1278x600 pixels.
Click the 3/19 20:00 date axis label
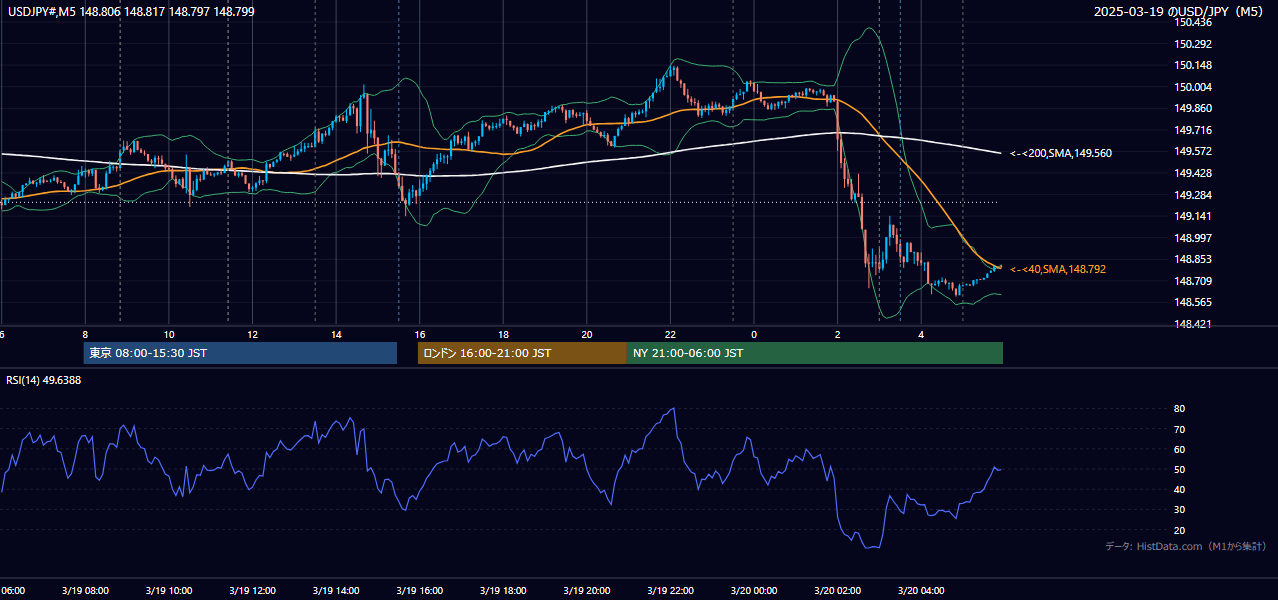click(586, 591)
